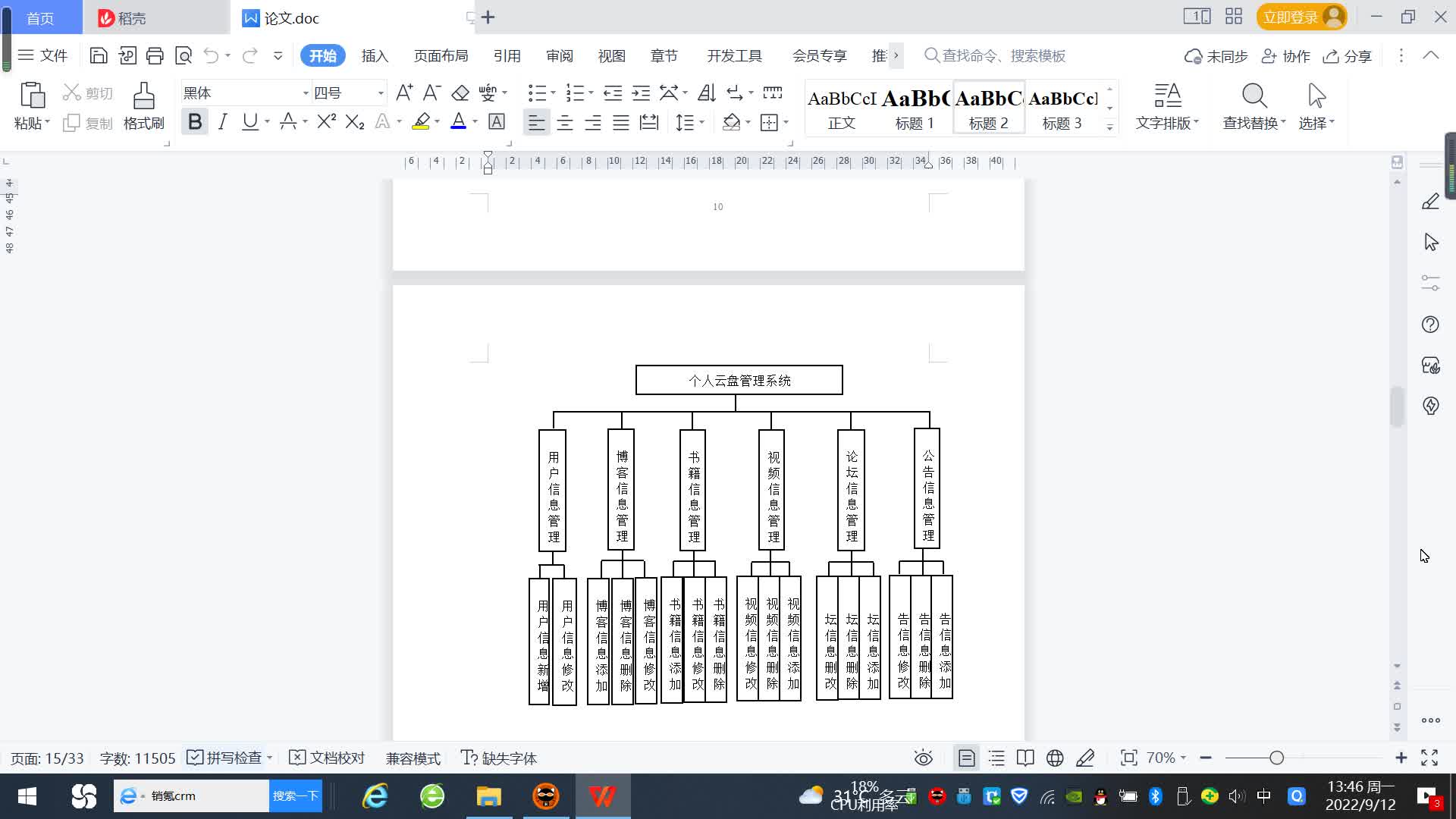
Task: Toggle italic text formatting
Action: pyautogui.click(x=222, y=122)
